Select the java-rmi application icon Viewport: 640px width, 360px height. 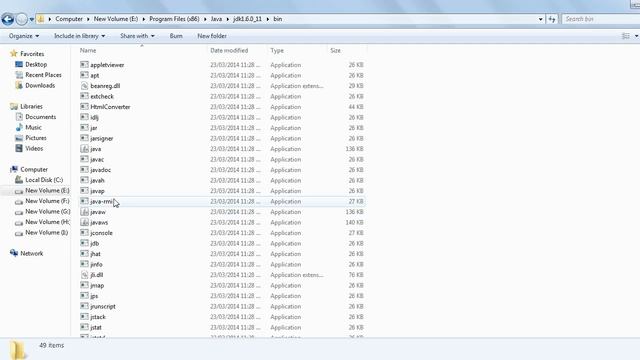pos(84,201)
